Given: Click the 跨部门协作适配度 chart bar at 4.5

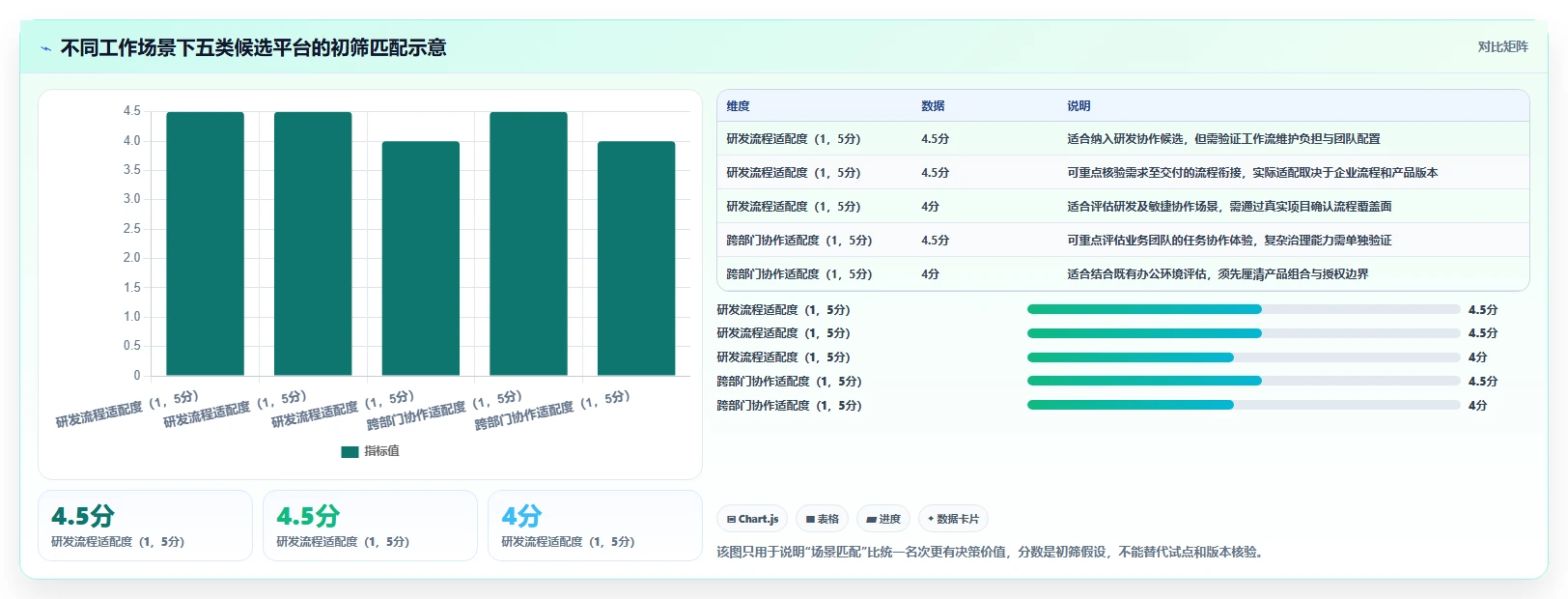Looking at the screenshot, I should click(x=528, y=243).
